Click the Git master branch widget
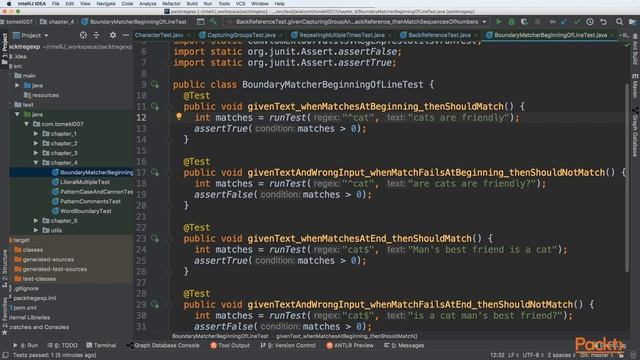Image resolution: width=640 pixels, height=360 pixels. pos(596,355)
